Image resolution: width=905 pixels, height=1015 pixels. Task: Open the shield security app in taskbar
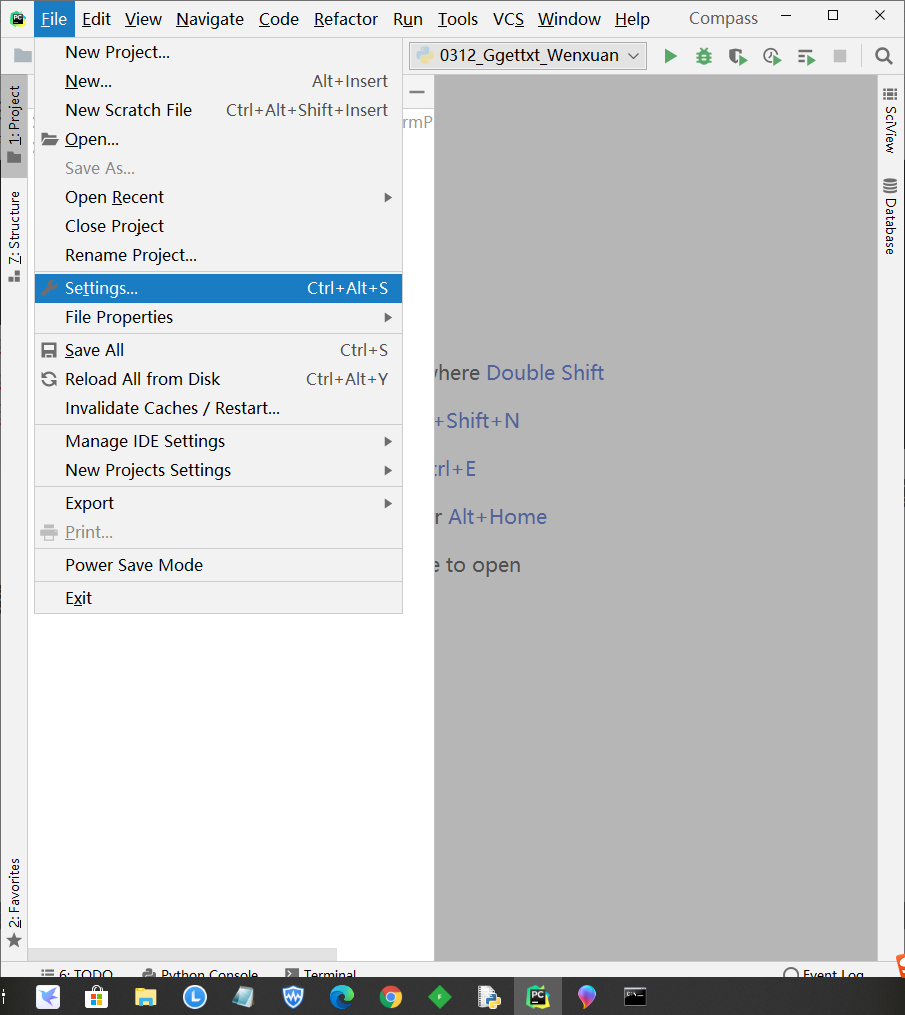(x=293, y=997)
